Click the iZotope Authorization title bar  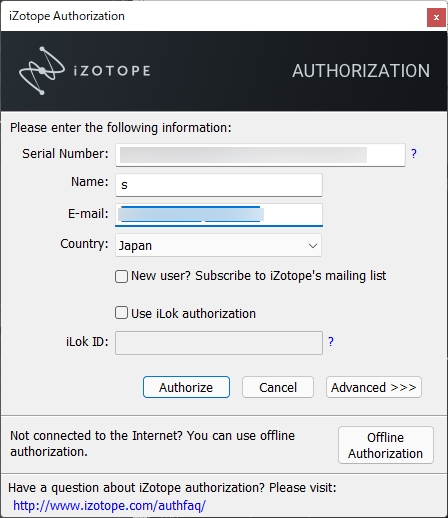[x=213, y=16]
